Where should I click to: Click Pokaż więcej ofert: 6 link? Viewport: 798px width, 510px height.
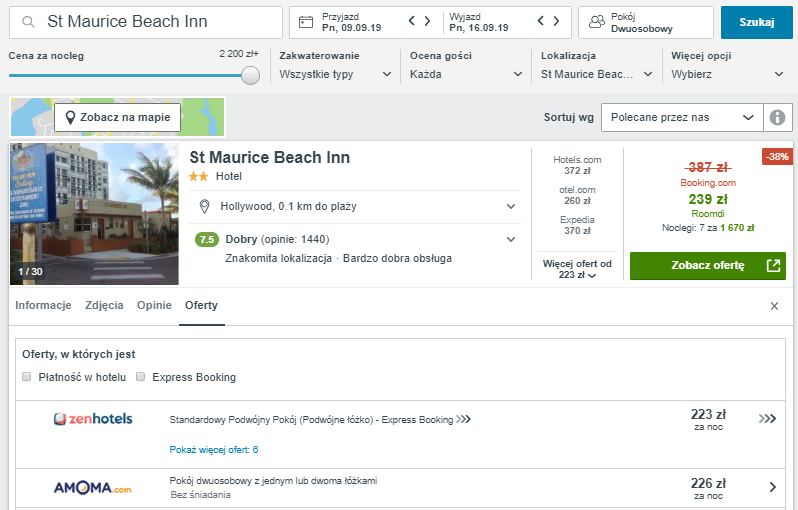(x=214, y=450)
